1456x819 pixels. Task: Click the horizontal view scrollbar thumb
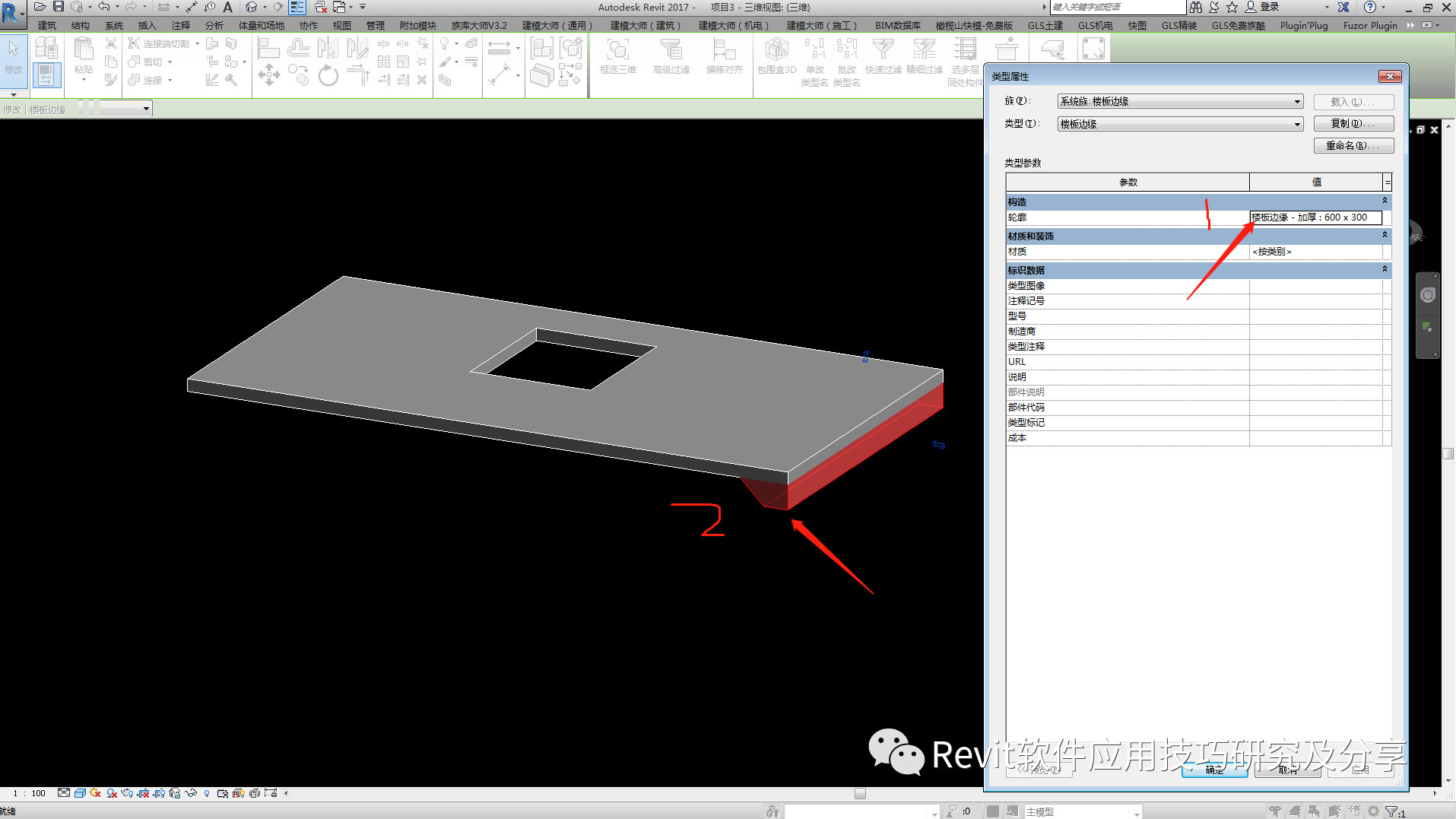click(860, 793)
